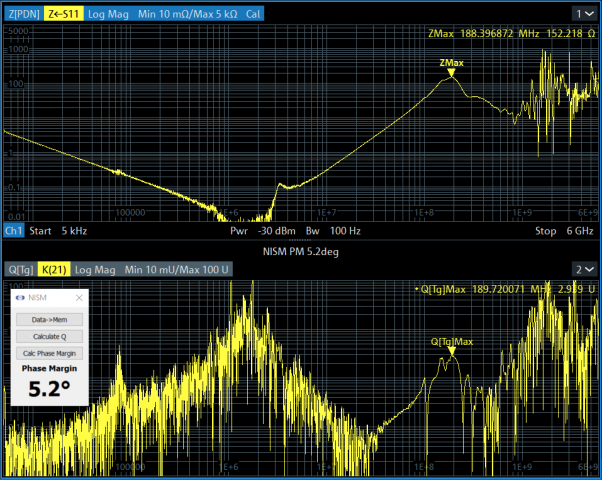Click the 5000 y-axis label in top graph

[18, 31]
